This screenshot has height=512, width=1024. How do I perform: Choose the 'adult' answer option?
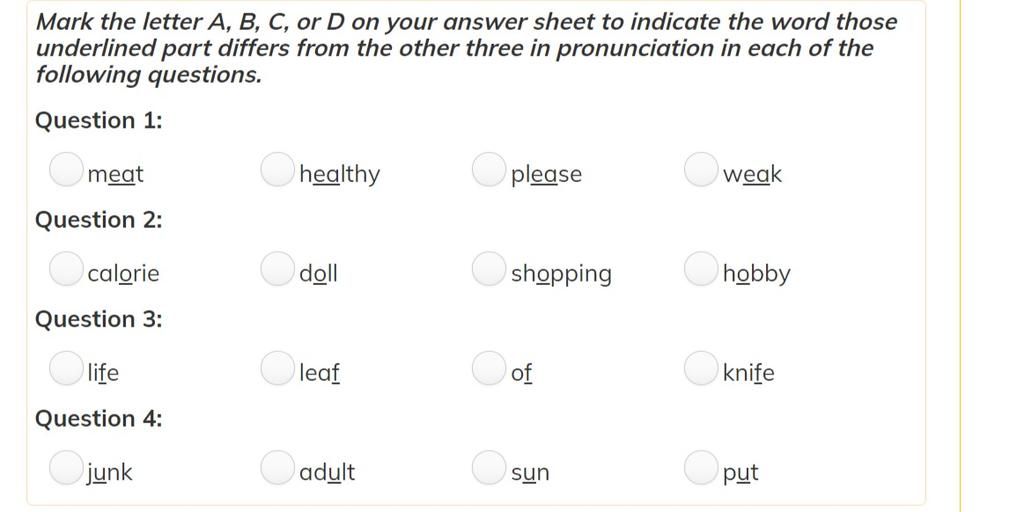[x=277, y=468]
